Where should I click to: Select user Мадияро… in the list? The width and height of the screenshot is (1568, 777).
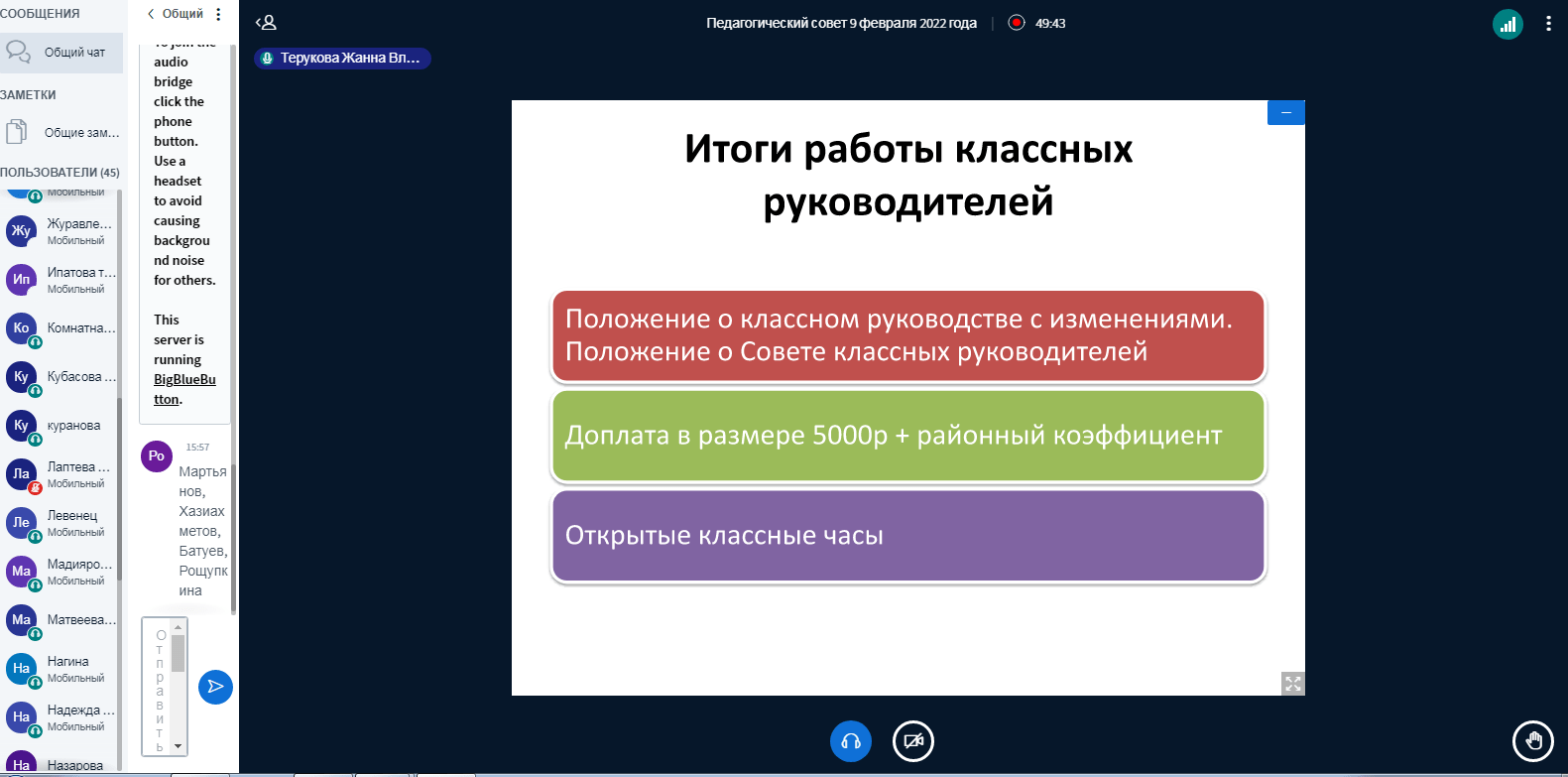[x=60, y=572]
